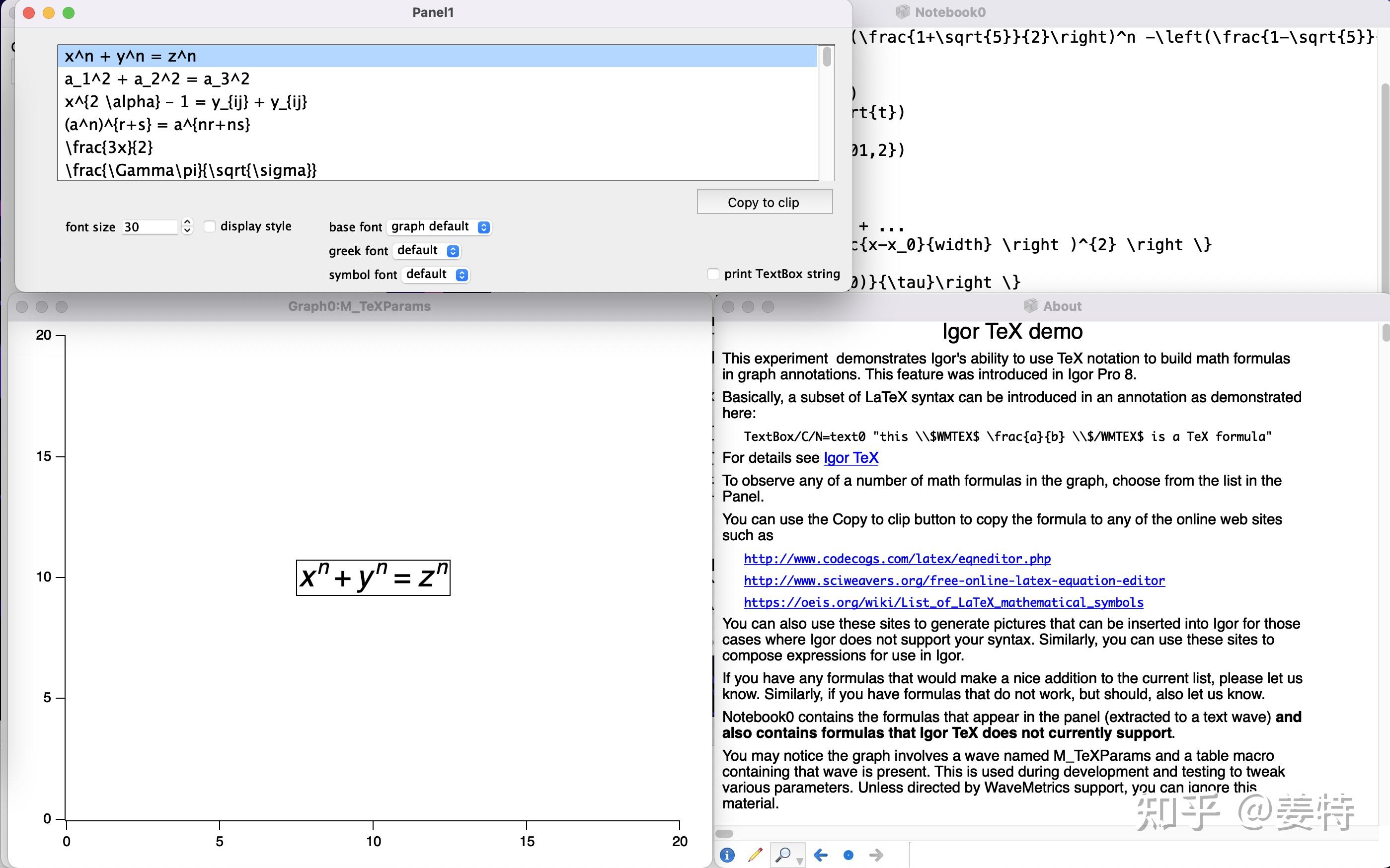Select the \frac{3x}{2} formula in the list
The height and width of the screenshot is (868, 1390).
point(109,147)
